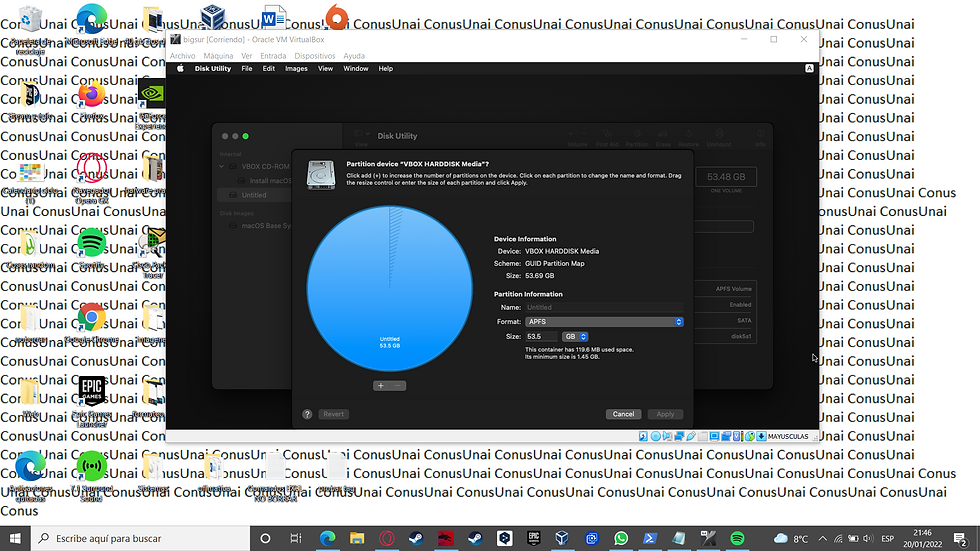
Task: Click the Cortana circle on the taskbar
Action: 265,538
